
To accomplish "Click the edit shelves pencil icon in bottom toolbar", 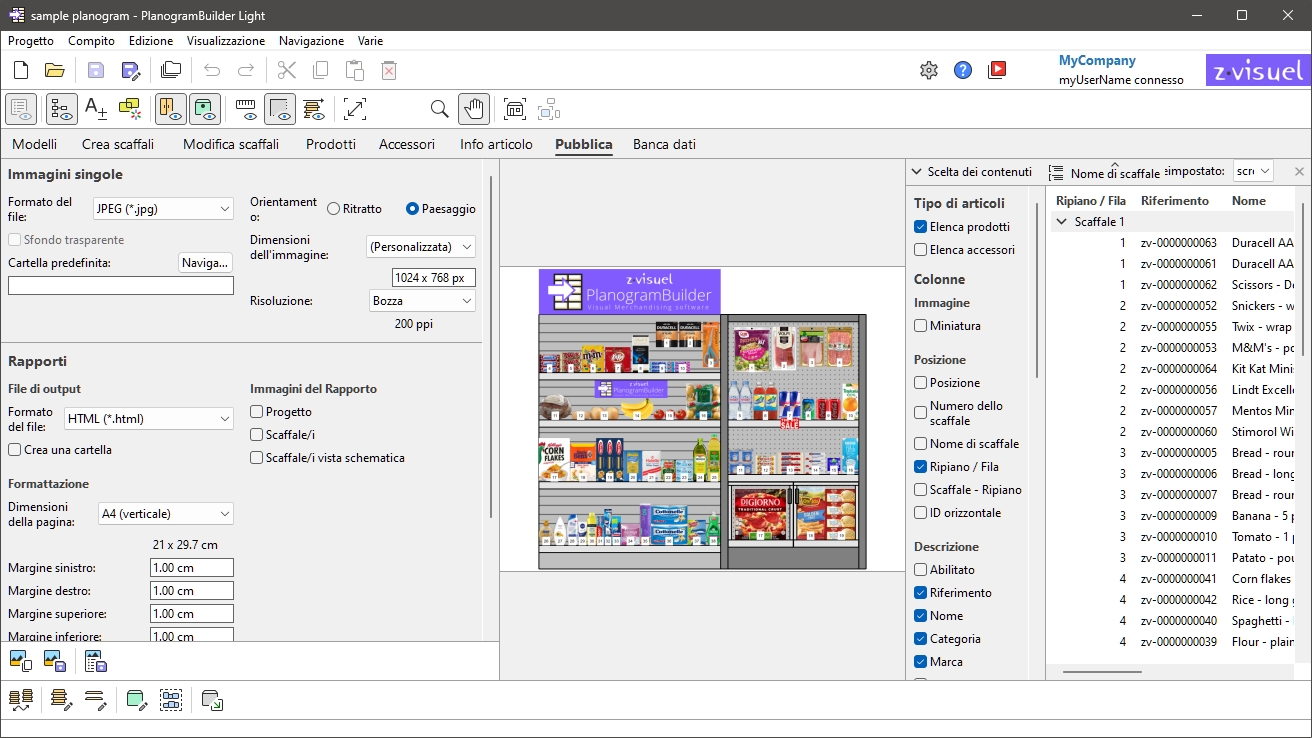I will pos(62,700).
